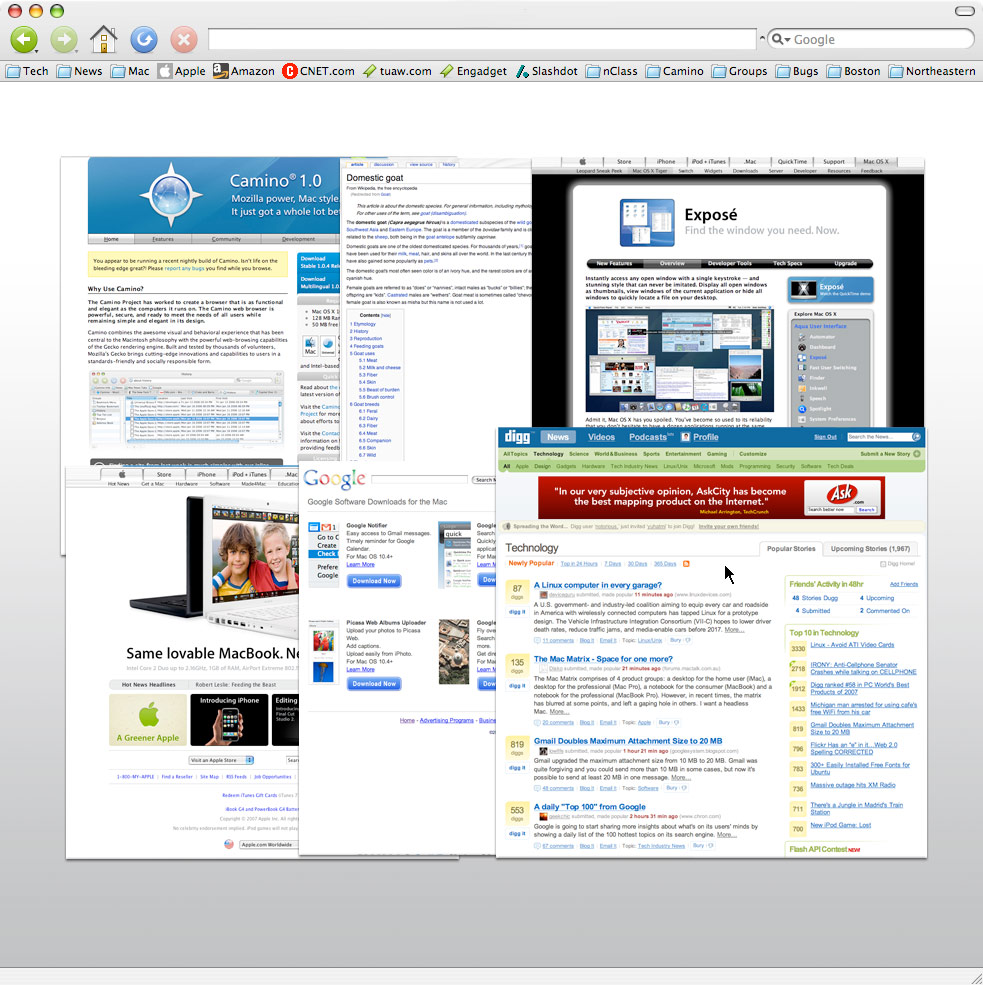Expand the Northeastern bookmarks folder

(x=932, y=71)
